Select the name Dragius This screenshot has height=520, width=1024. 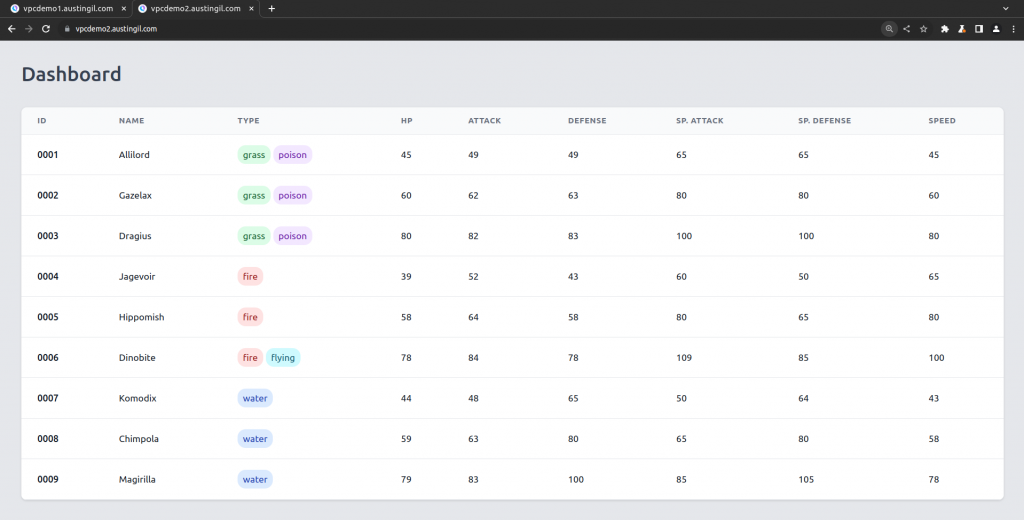click(135, 236)
